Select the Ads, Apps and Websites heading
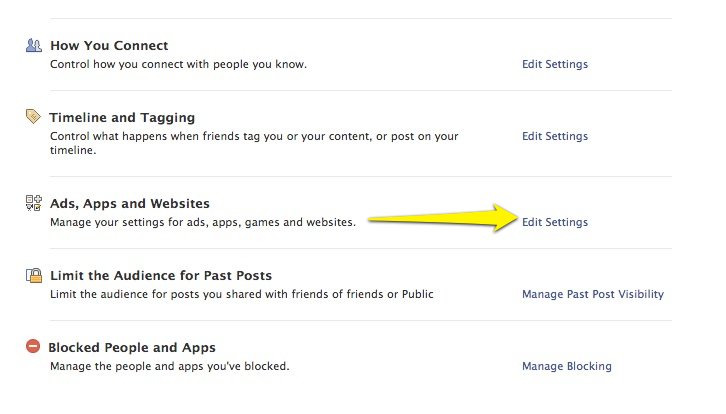Image resolution: width=726 pixels, height=414 pixels. pos(130,203)
